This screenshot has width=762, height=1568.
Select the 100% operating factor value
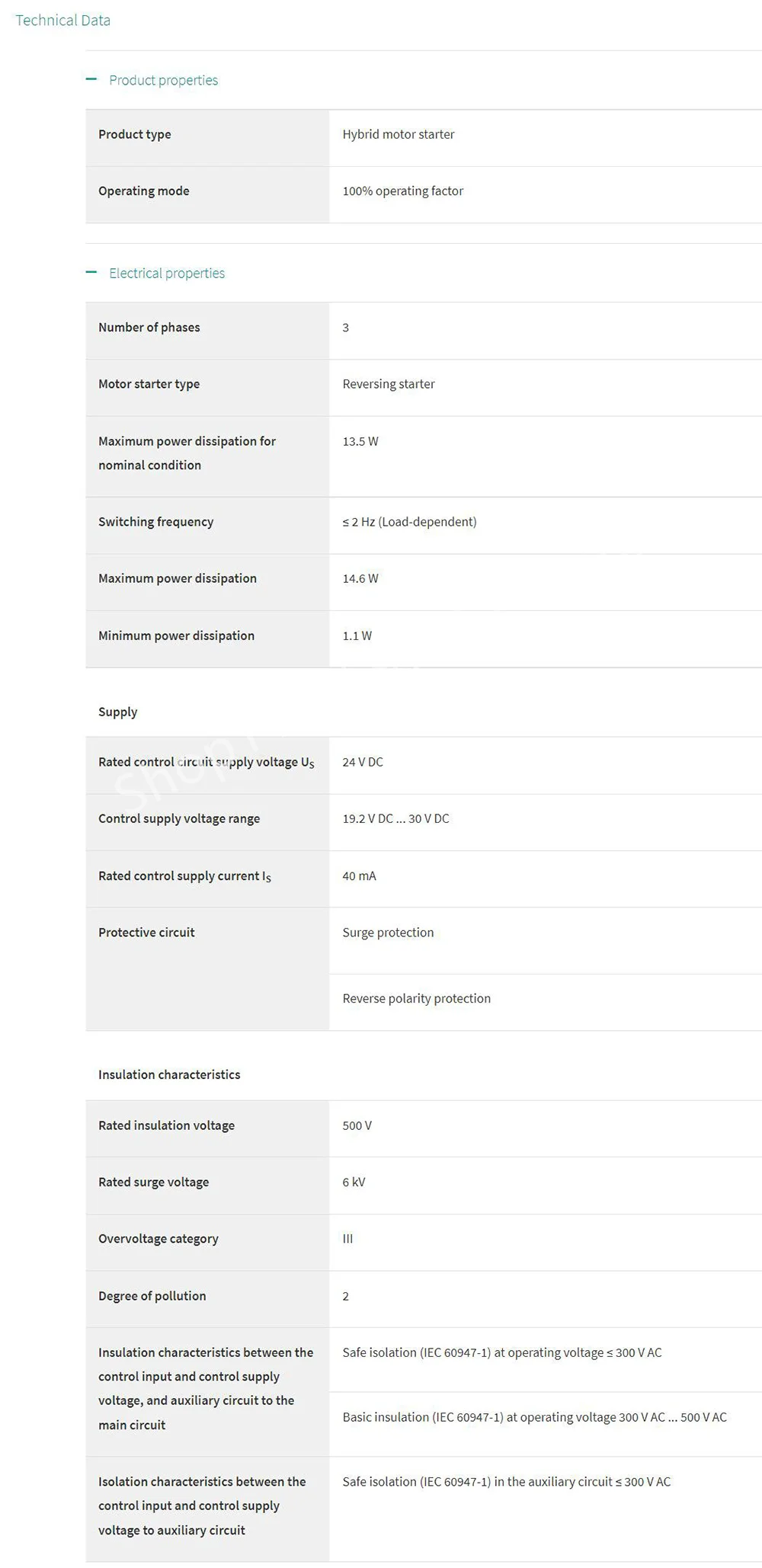click(x=402, y=190)
